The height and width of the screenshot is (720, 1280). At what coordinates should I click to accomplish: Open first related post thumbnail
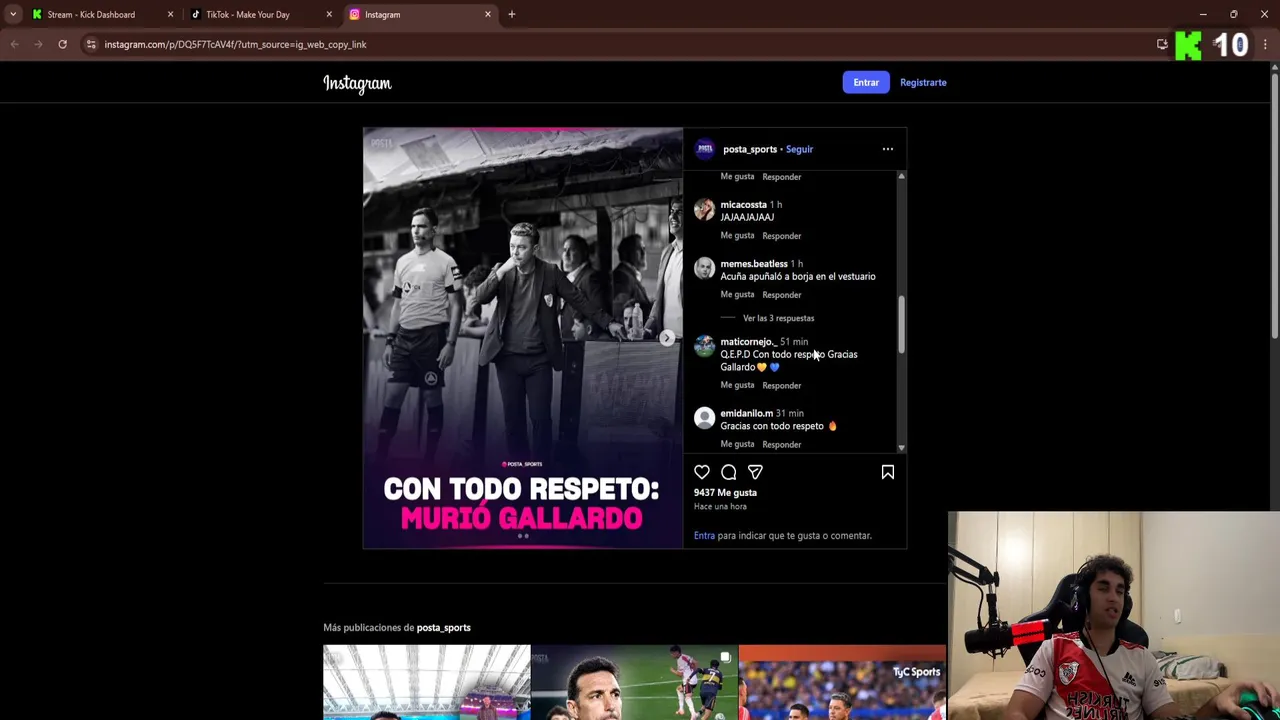[427, 682]
